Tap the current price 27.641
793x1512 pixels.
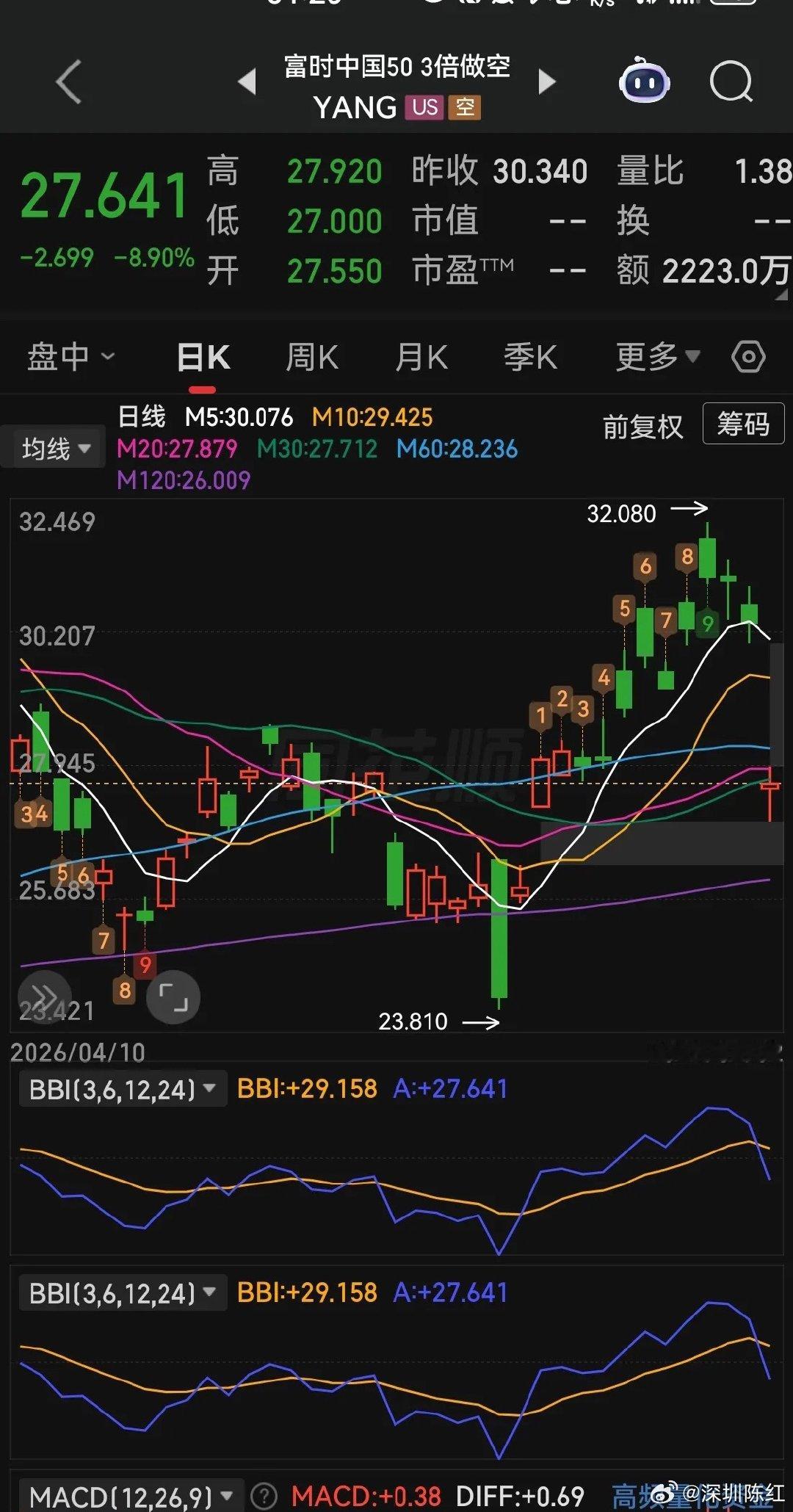pos(105,195)
